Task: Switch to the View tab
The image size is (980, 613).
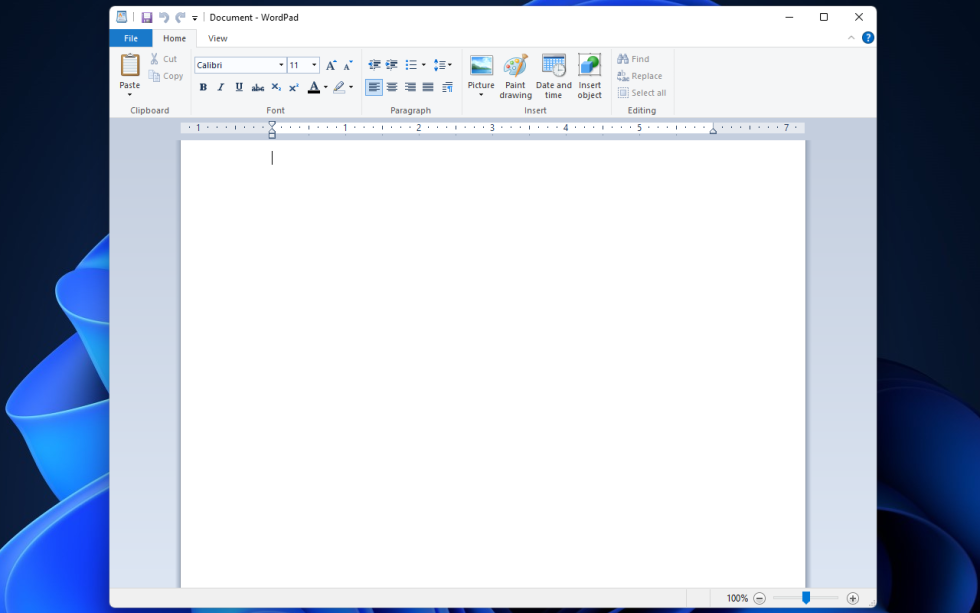Action: pos(217,37)
